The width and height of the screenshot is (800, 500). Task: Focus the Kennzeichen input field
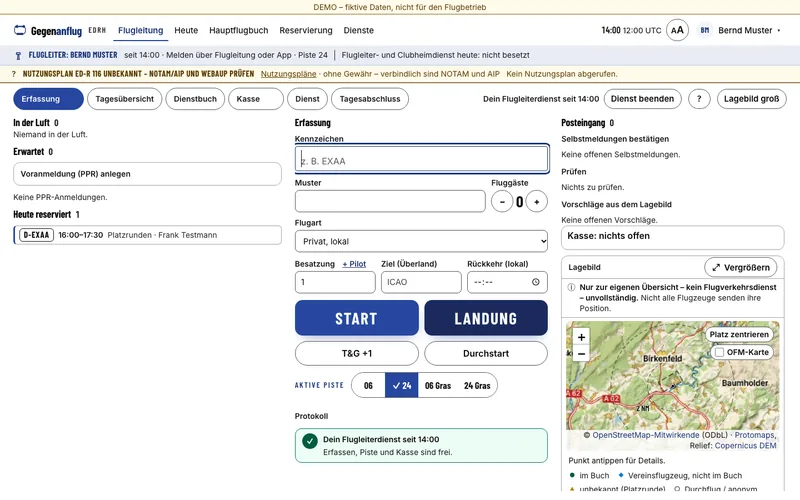click(421, 159)
